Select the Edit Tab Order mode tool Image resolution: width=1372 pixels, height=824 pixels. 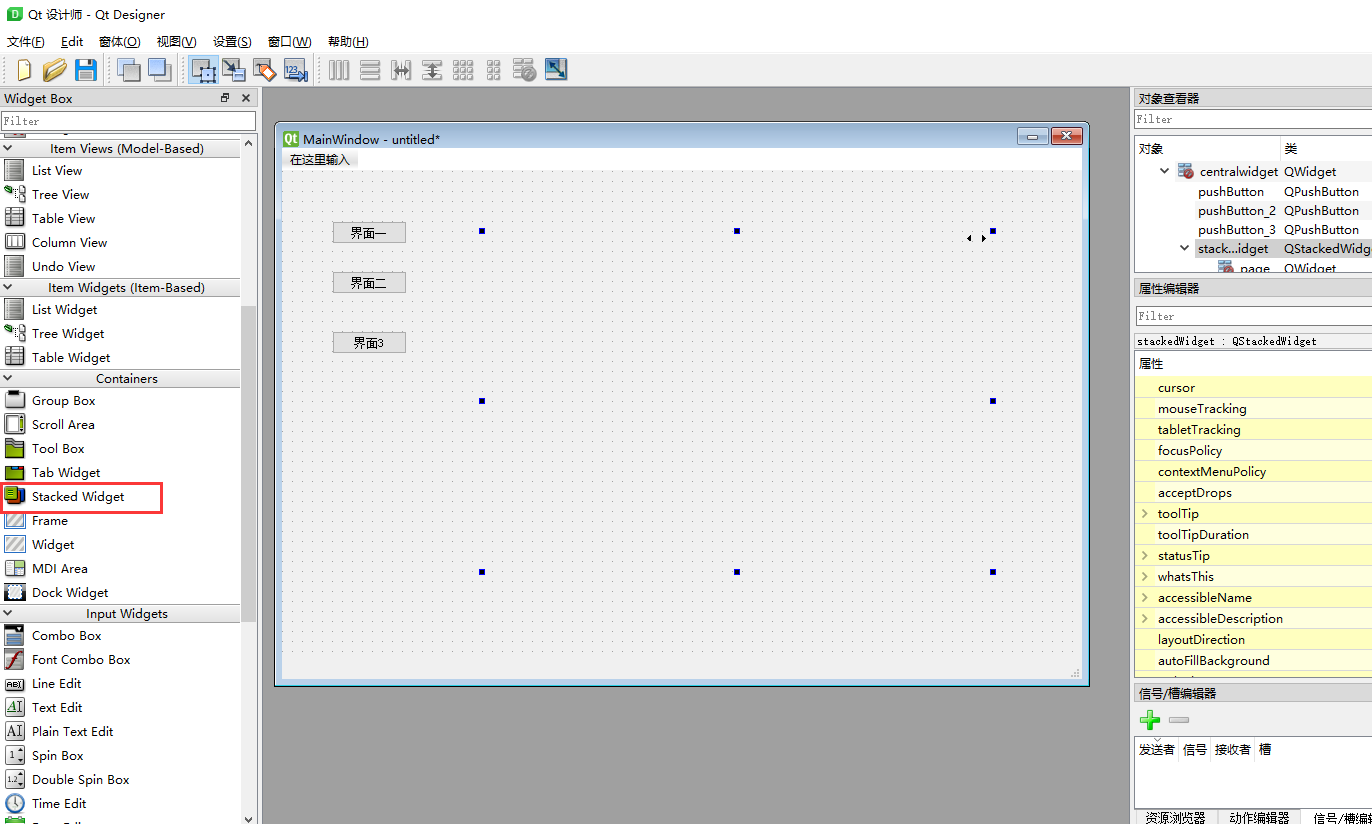click(x=295, y=70)
